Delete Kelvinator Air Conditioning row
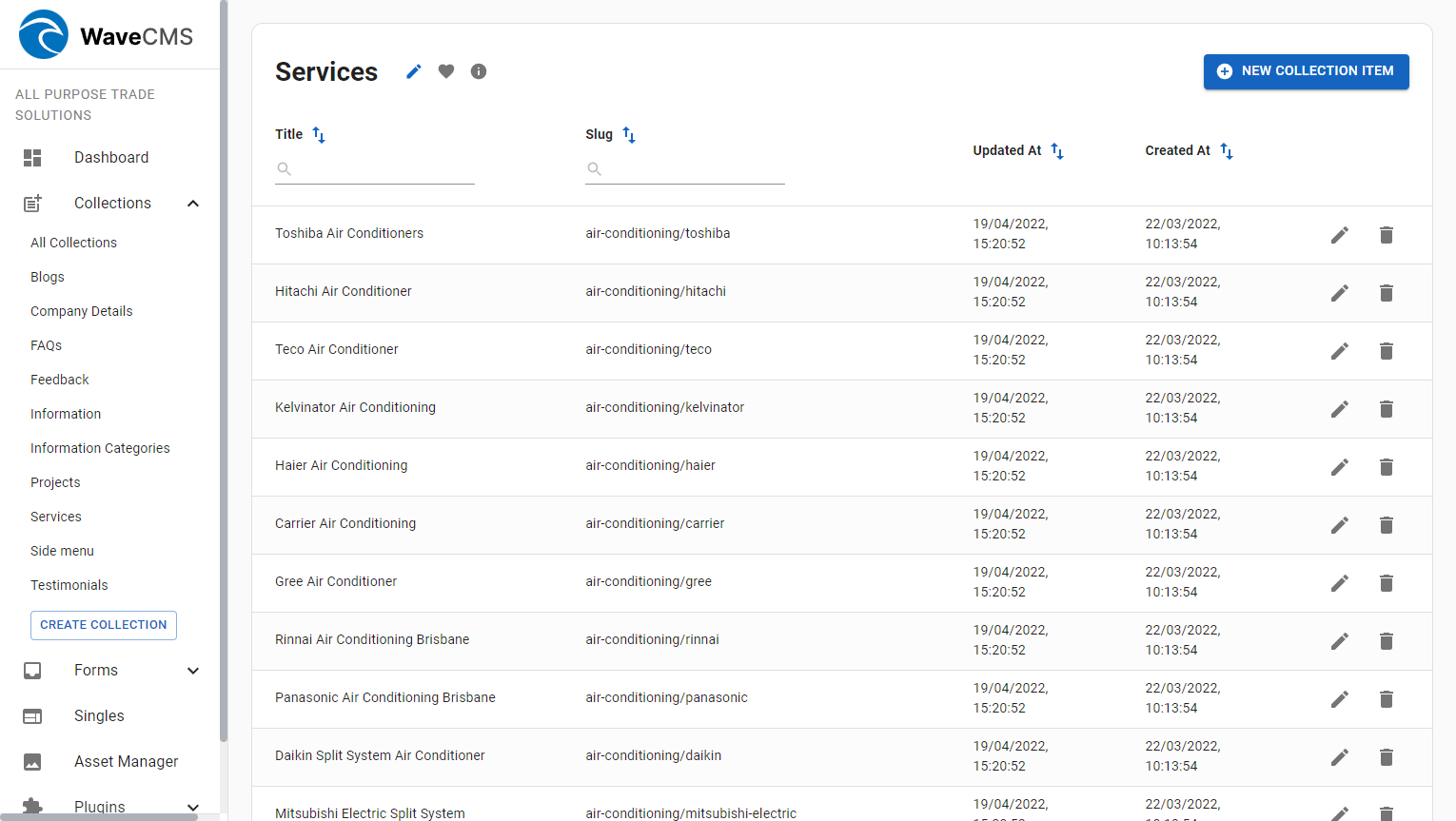Screen dimensions: 1456x821 pyautogui.click(x=1387, y=409)
